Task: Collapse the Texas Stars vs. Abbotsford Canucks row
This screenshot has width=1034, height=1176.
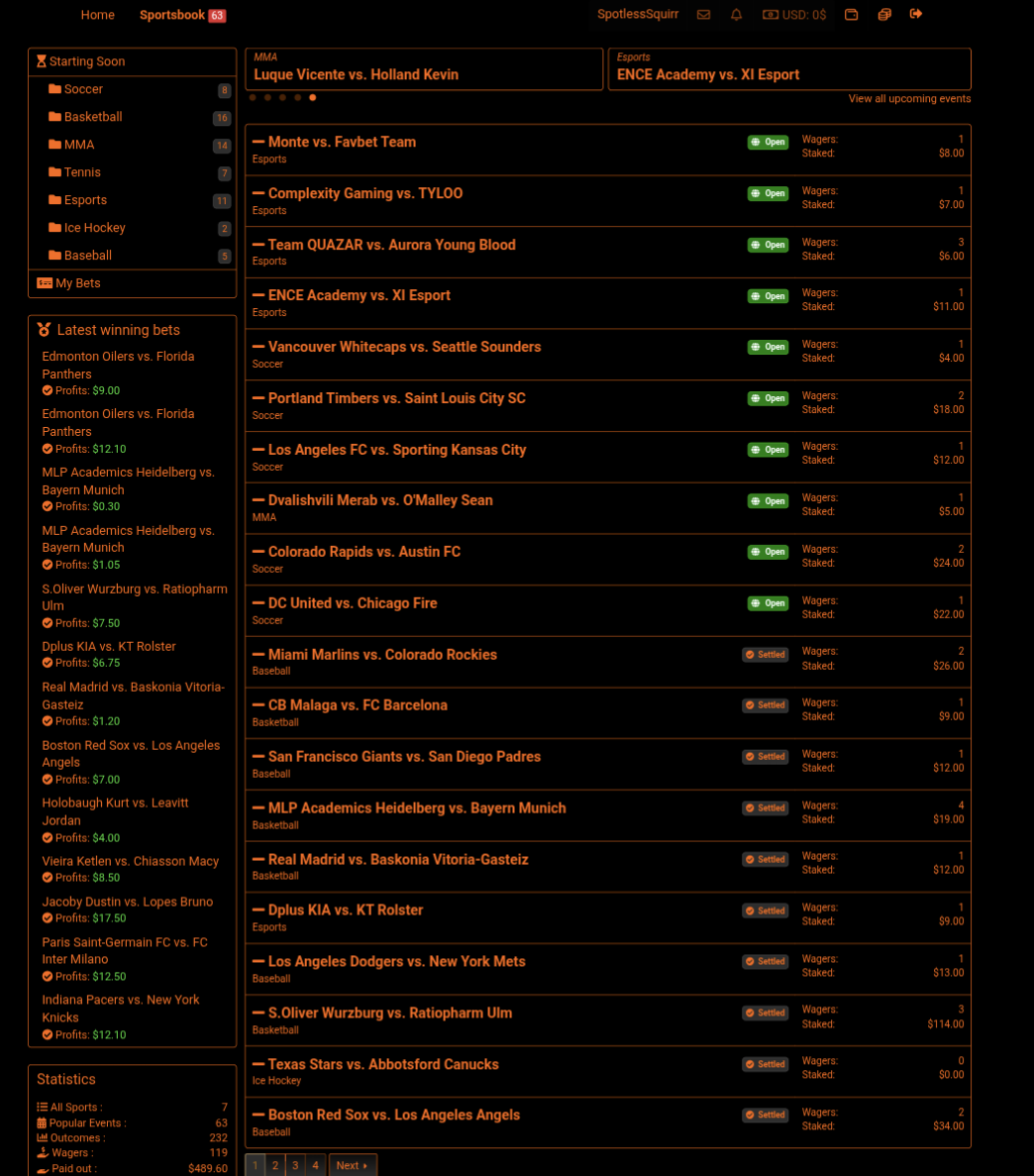Action: 258,1064
